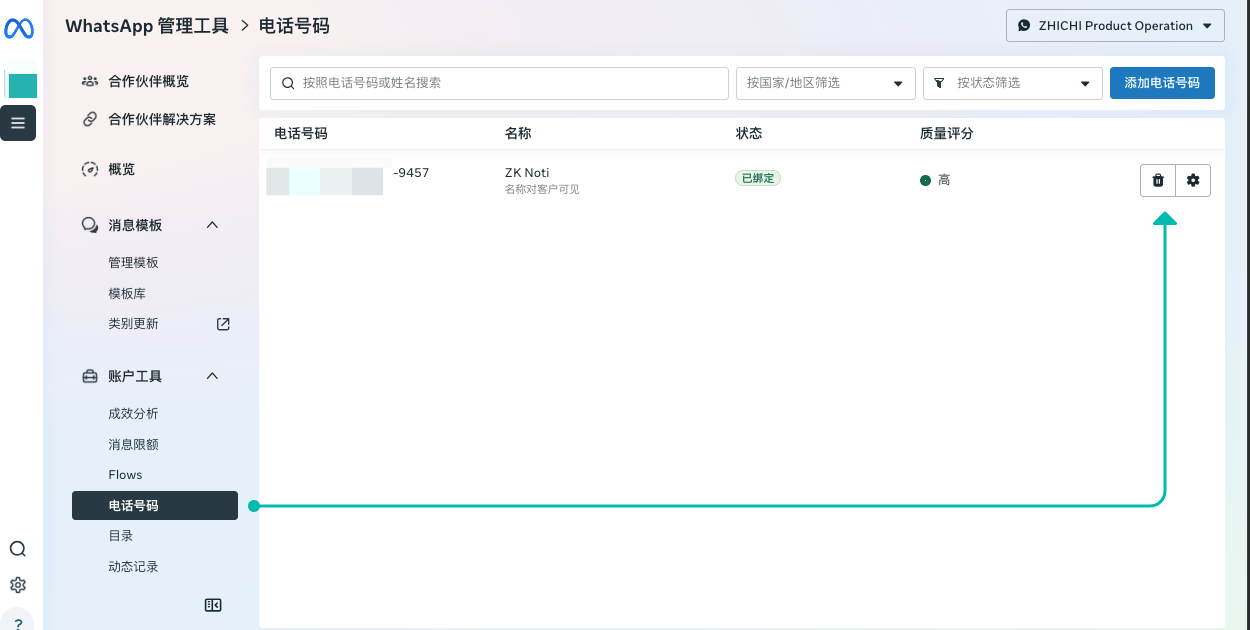Click funnel icon in status filter

tap(941, 83)
